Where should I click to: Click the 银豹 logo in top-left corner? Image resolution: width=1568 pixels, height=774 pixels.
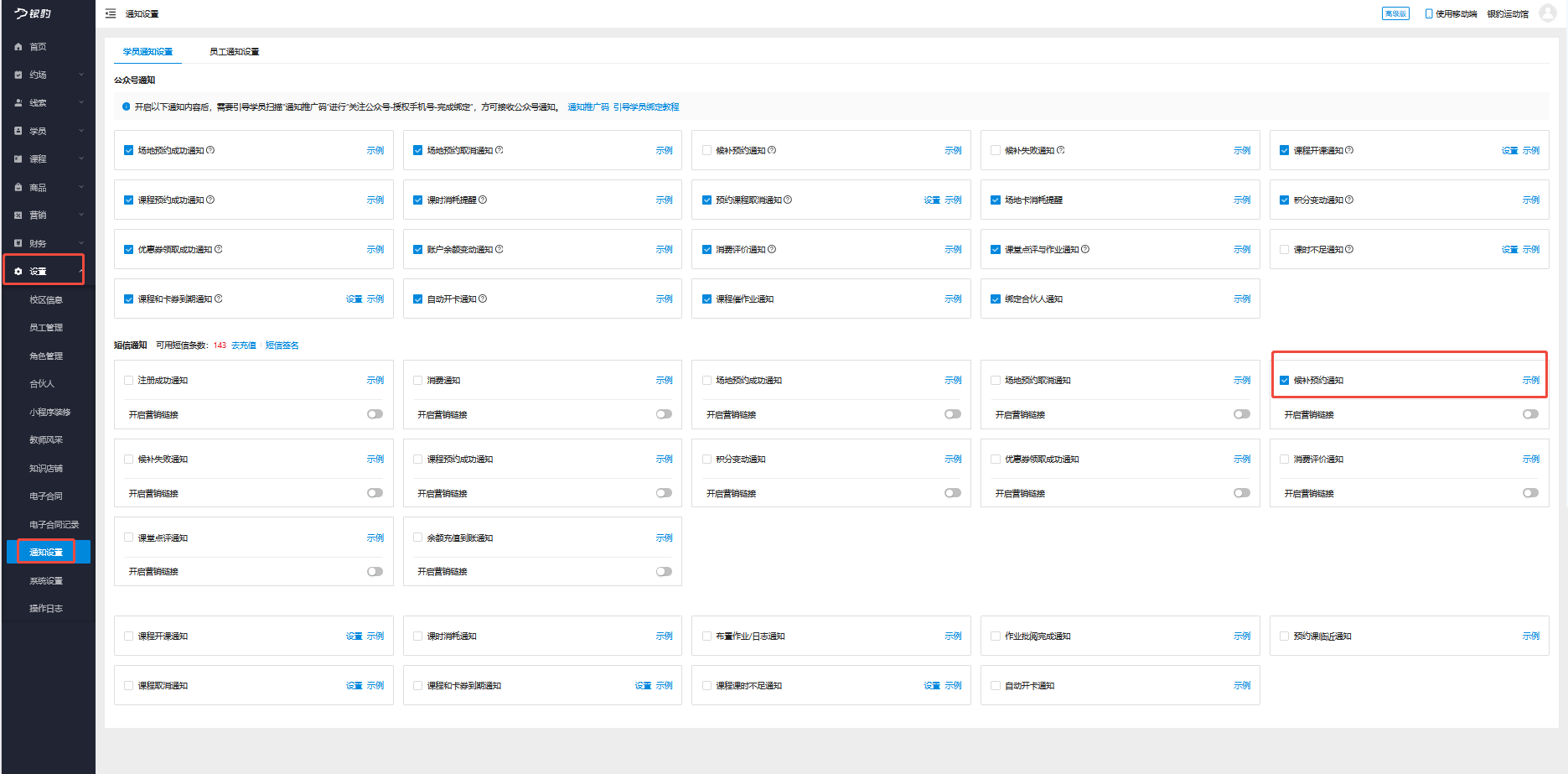[x=34, y=13]
